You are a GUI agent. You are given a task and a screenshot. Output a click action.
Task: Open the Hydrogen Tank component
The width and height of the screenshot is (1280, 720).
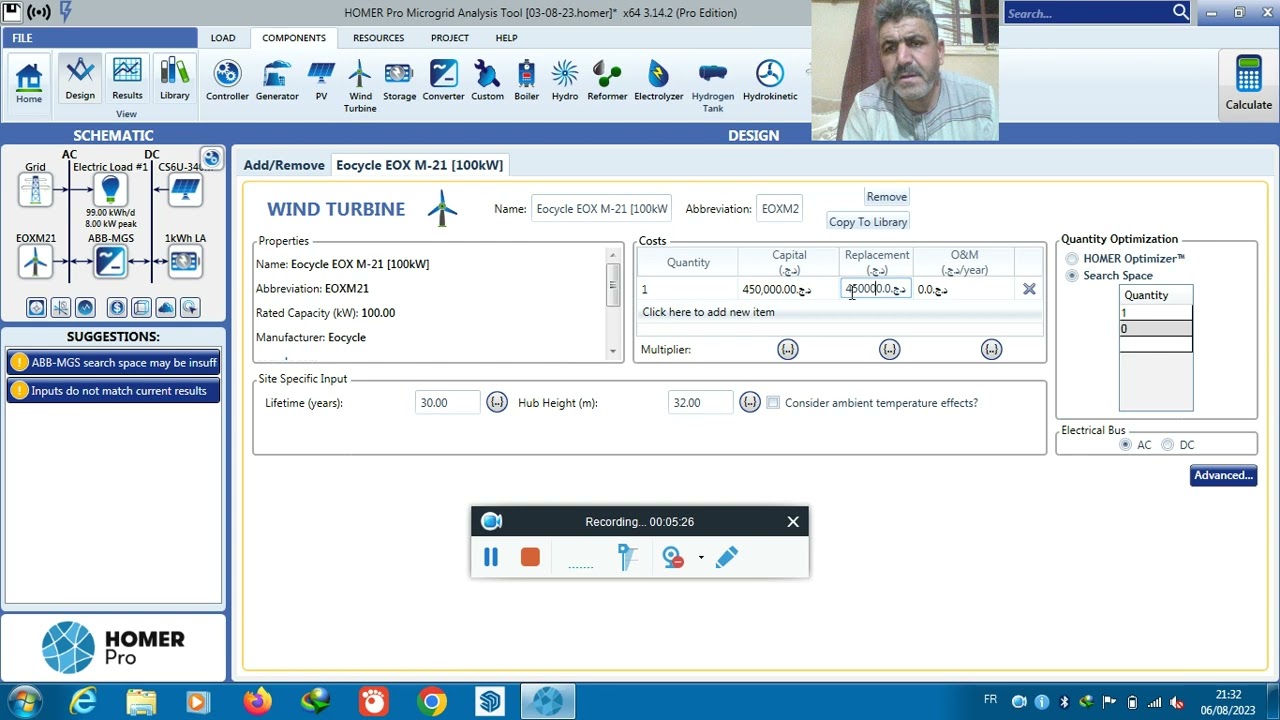(712, 86)
